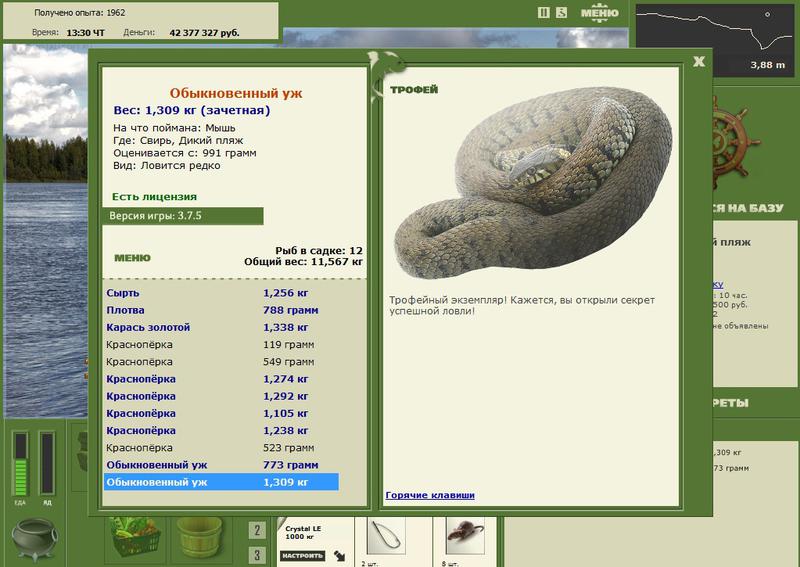
Task: Click the Crystal LE 1000 кг label
Action: pos(303,533)
